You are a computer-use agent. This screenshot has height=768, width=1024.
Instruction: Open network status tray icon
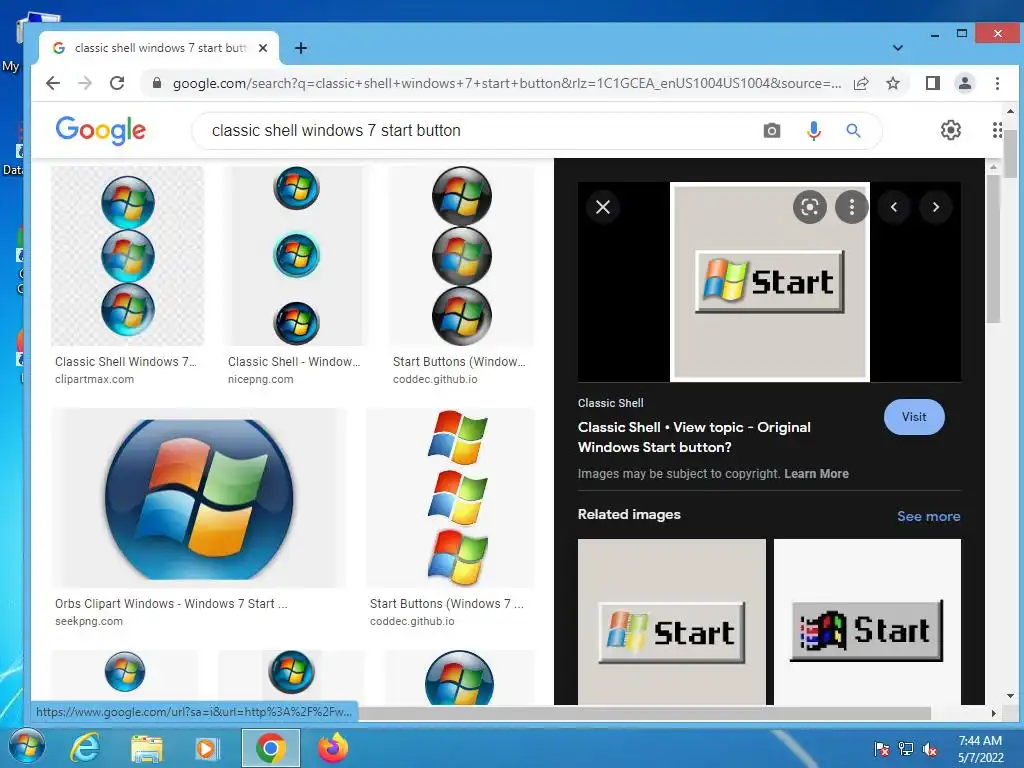(906, 749)
